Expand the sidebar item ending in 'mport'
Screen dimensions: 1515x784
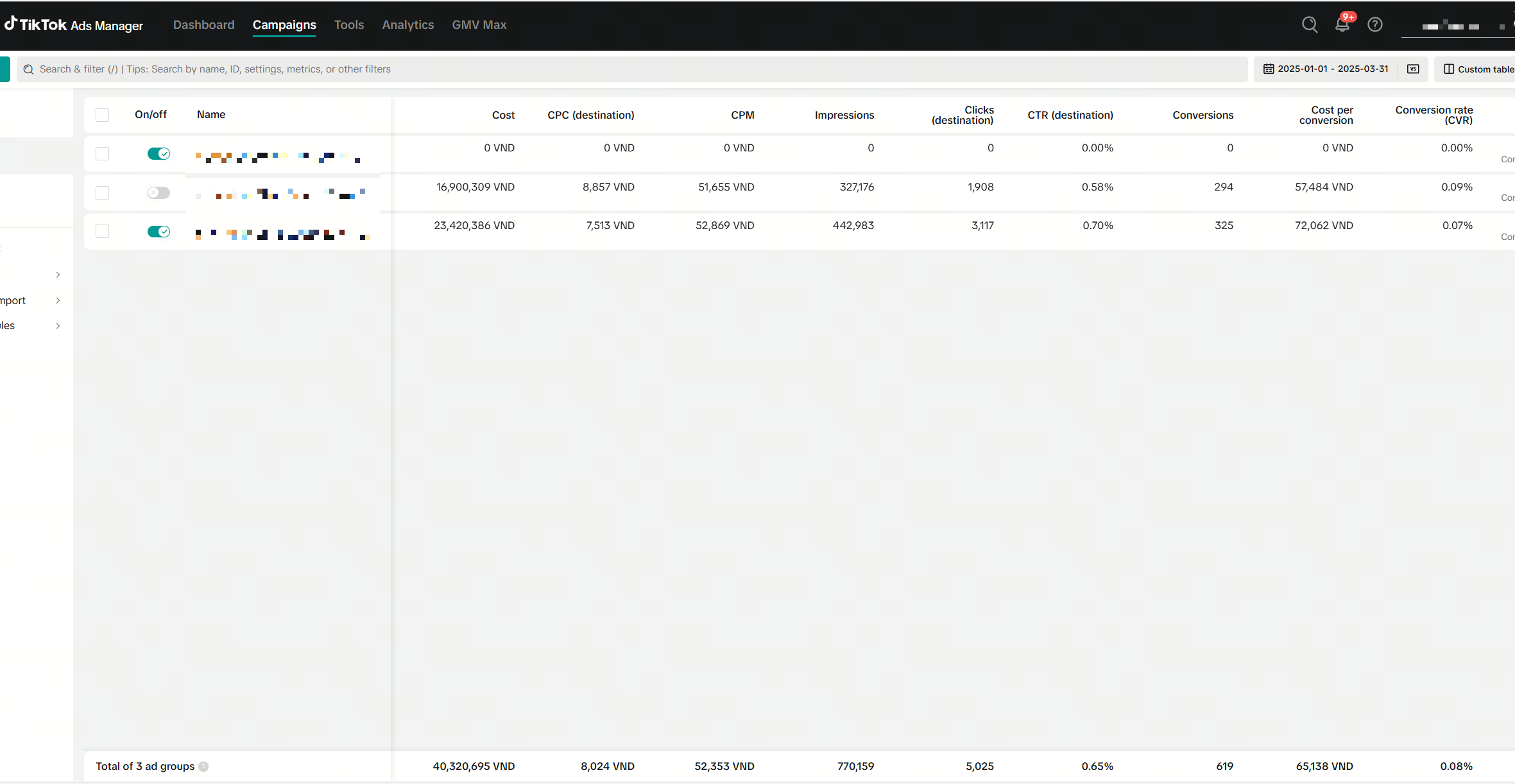pyautogui.click(x=58, y=300)
